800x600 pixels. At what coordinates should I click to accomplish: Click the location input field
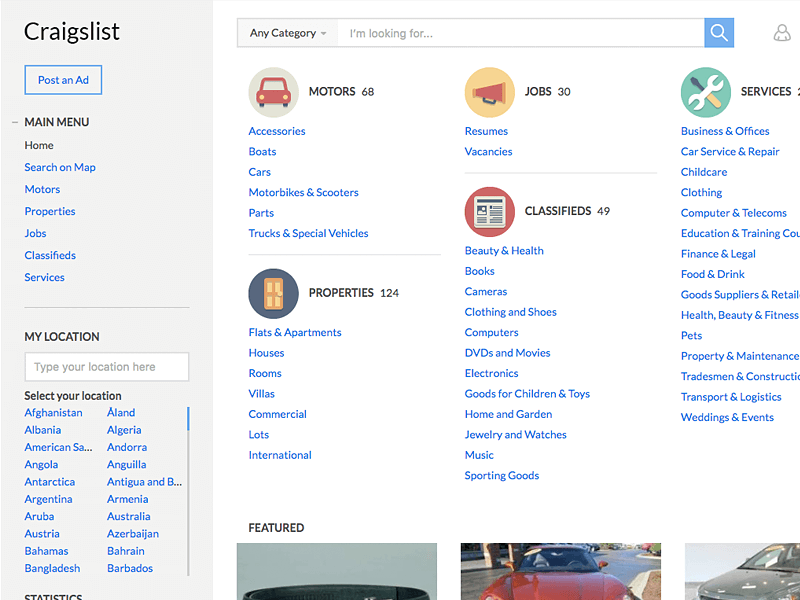click(x=107, y=366)
